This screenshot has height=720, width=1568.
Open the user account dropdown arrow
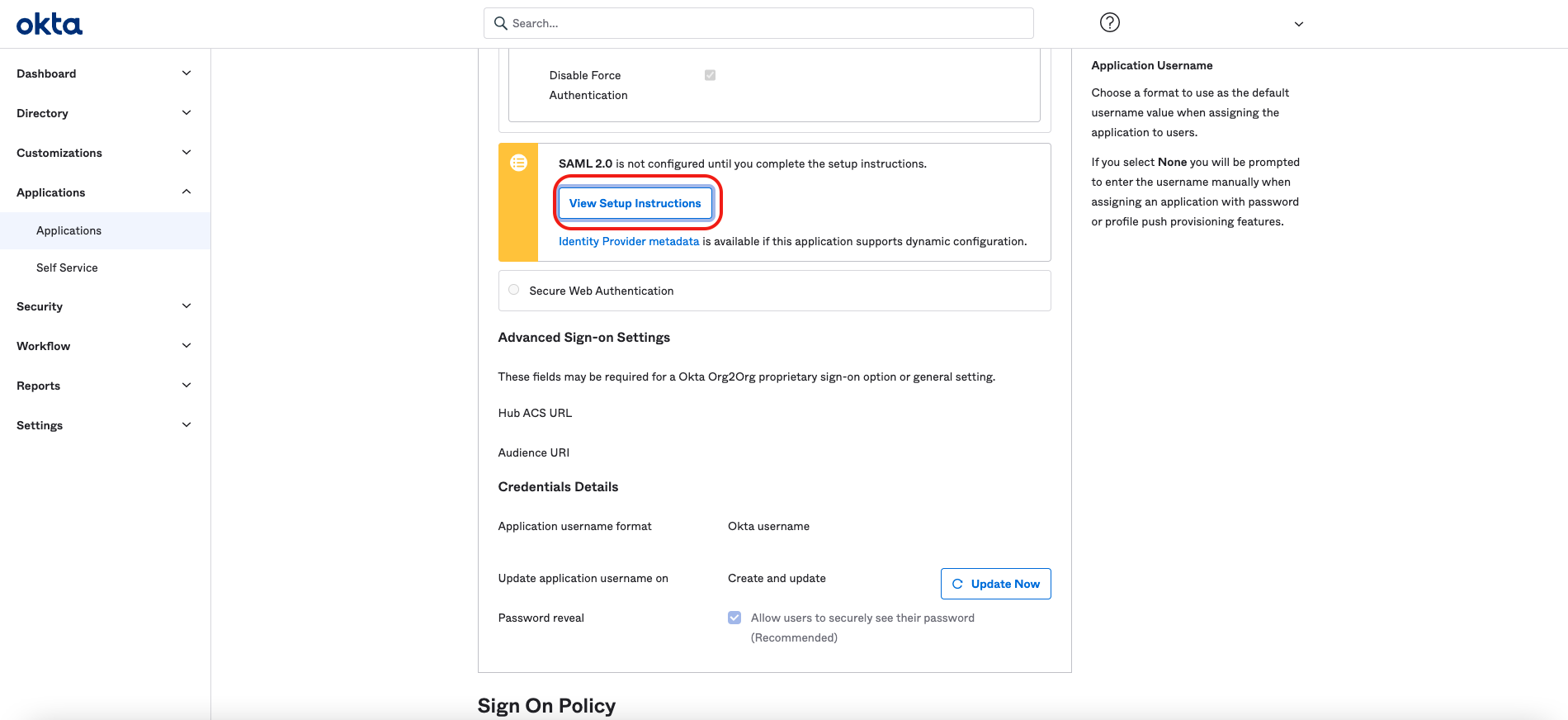[x=1298, y=24]
